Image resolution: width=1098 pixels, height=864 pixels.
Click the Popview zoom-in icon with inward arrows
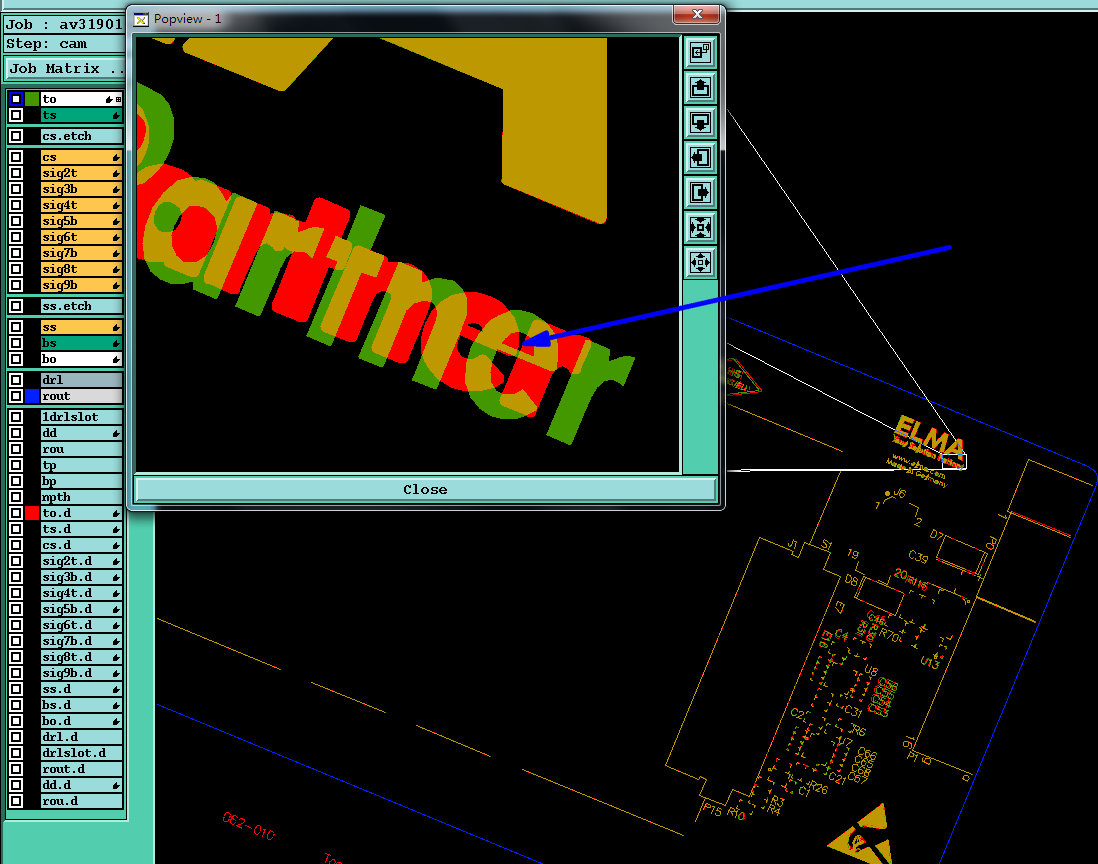(x=700, y=228)
